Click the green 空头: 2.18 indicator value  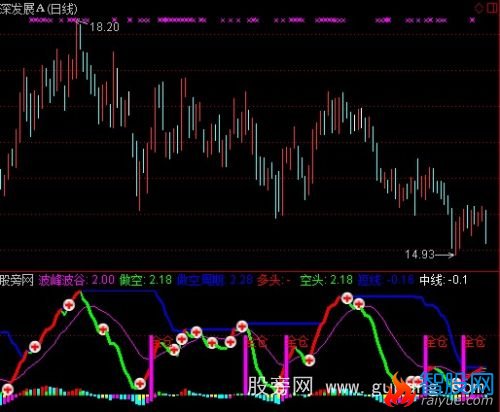(x=326, y=280)
